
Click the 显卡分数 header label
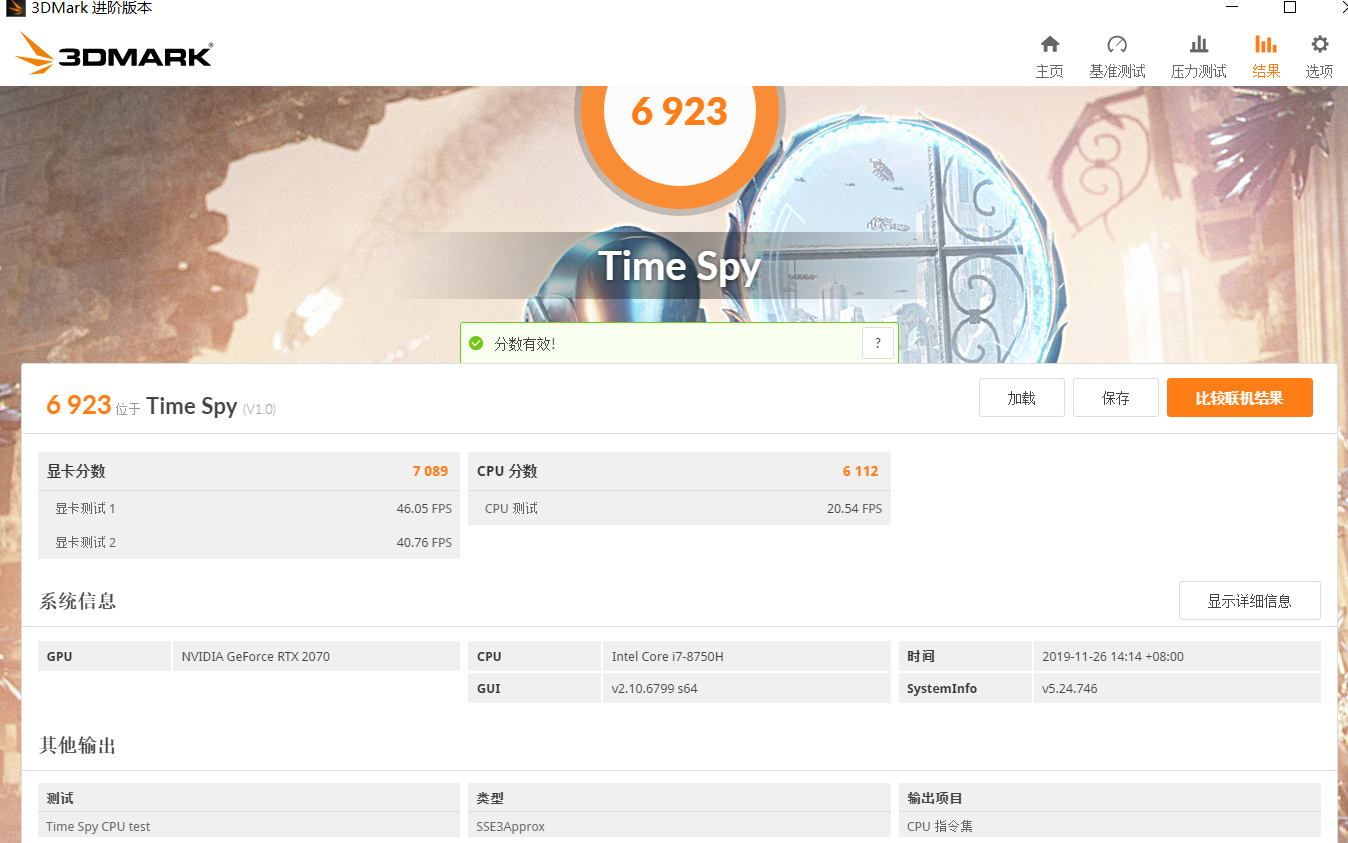76,471
